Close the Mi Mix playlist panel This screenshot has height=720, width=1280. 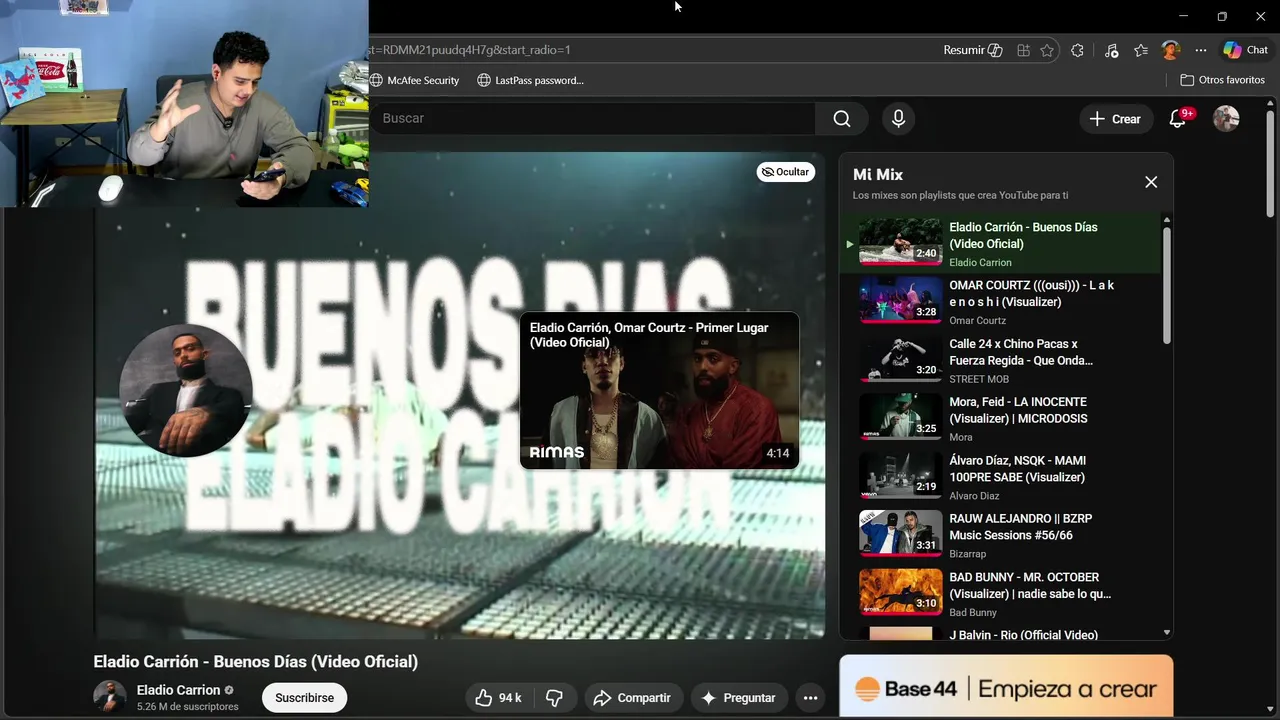tap(1151, 182)
